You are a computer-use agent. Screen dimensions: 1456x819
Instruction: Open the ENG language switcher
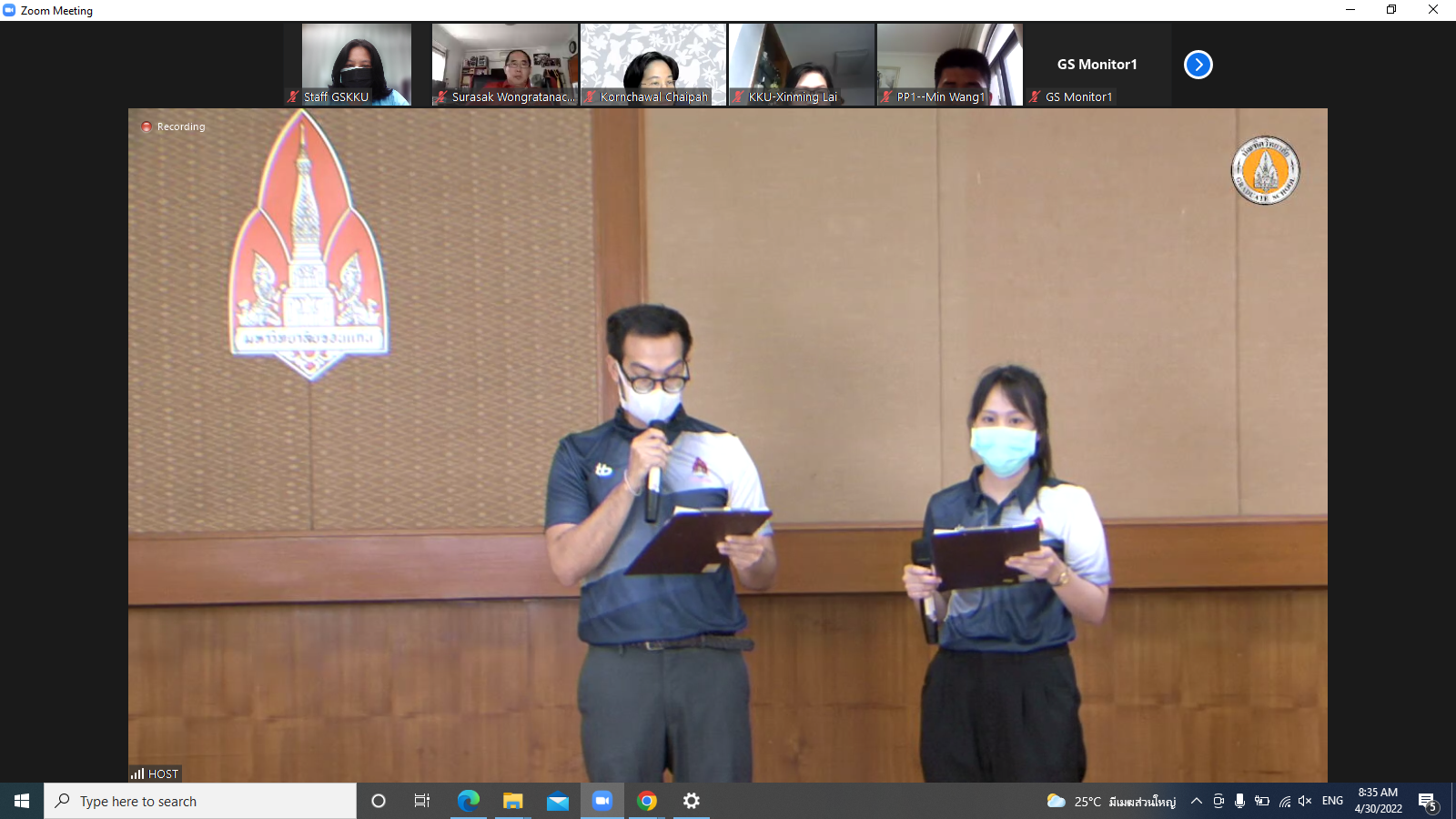coord(1332,801)
